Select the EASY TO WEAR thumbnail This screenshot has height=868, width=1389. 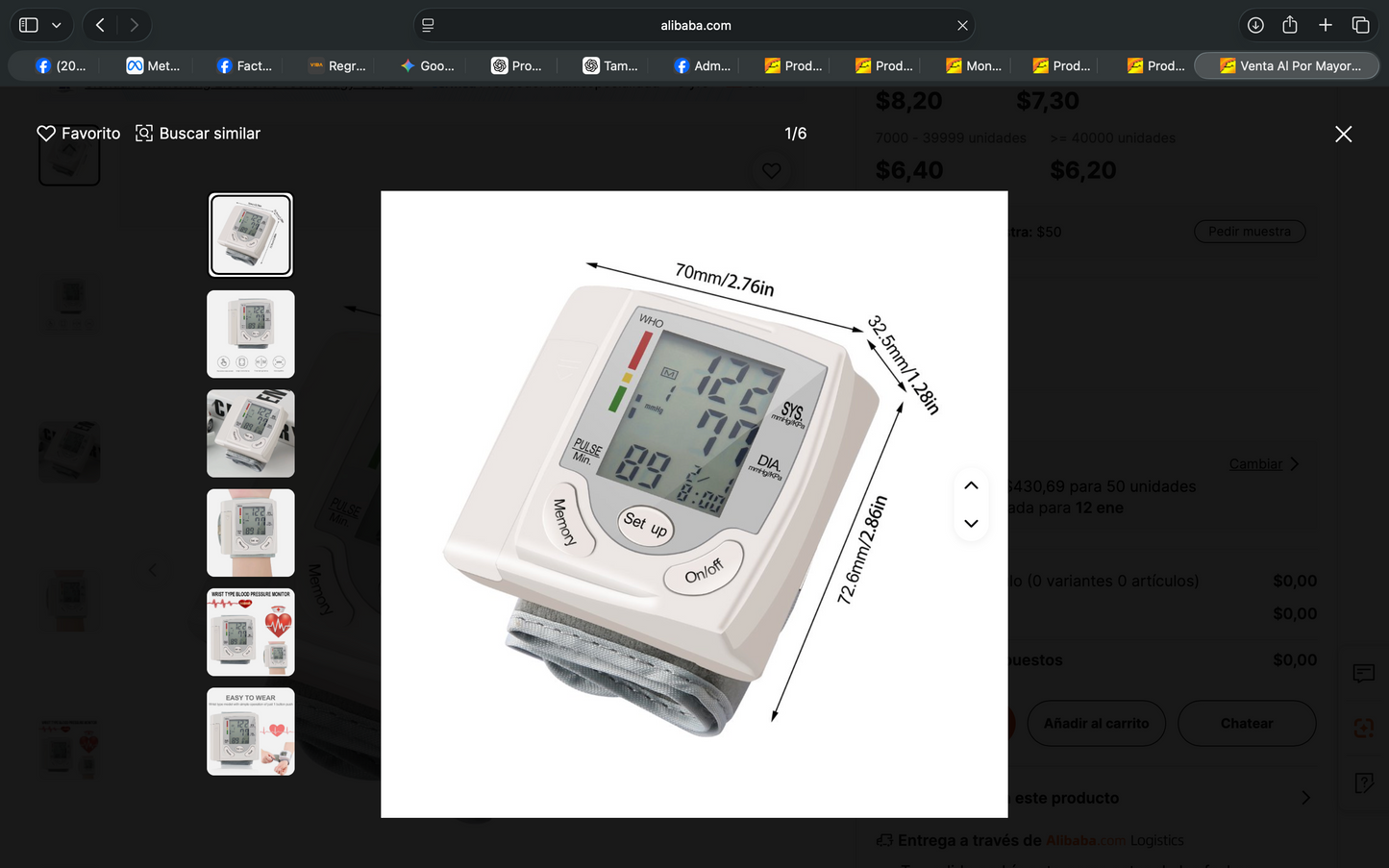pos(251,732)
